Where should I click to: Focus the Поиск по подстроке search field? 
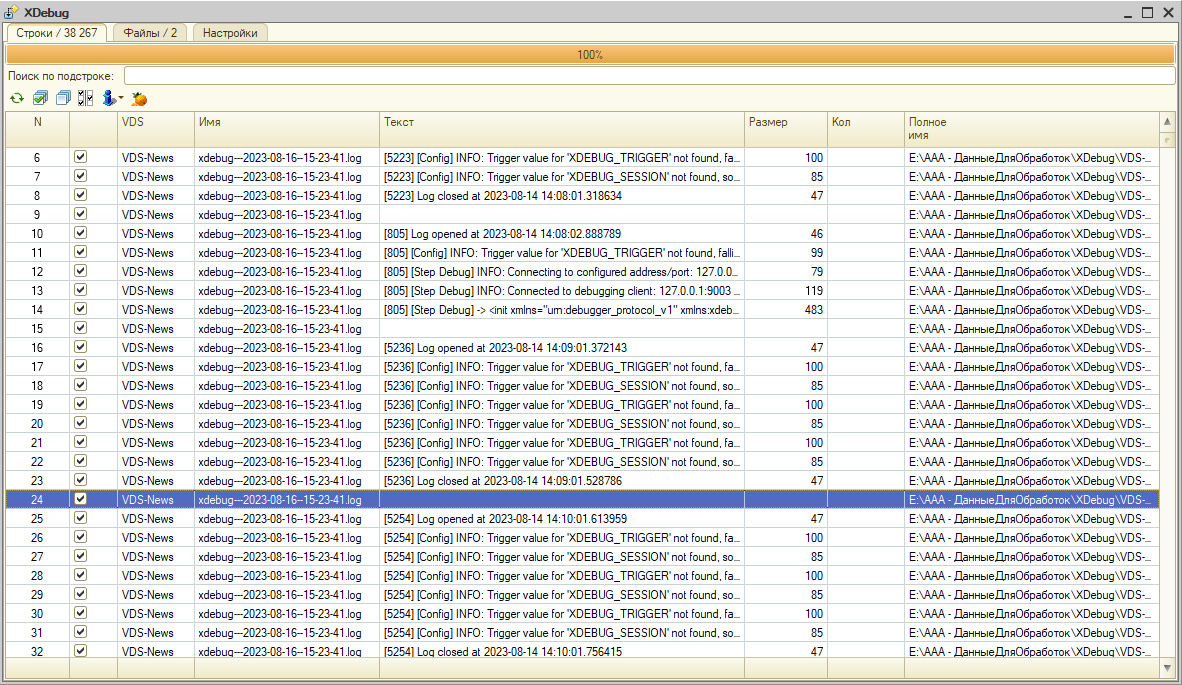pyautogui.click(x=649, y=76)
